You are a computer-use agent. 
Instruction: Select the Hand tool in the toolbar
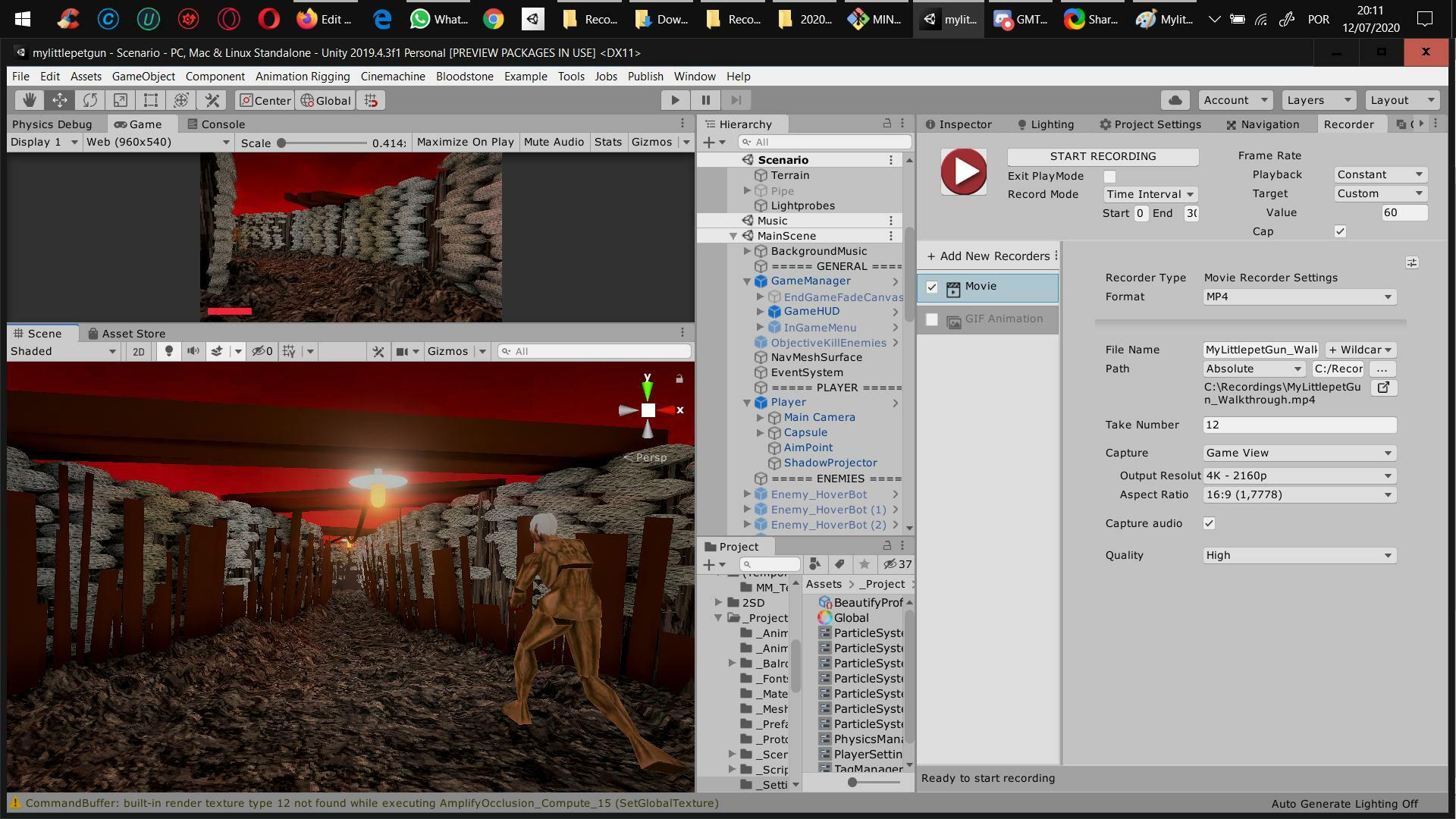[30, 100]
